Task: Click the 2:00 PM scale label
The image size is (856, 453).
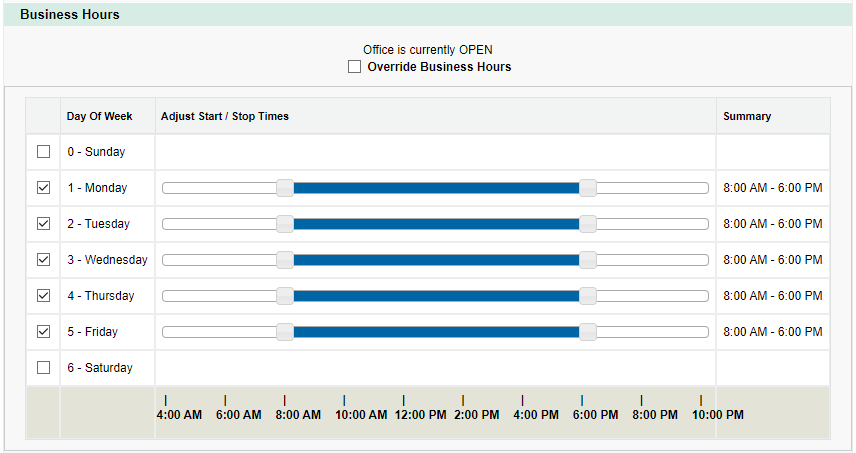Action: pos(477,415)
